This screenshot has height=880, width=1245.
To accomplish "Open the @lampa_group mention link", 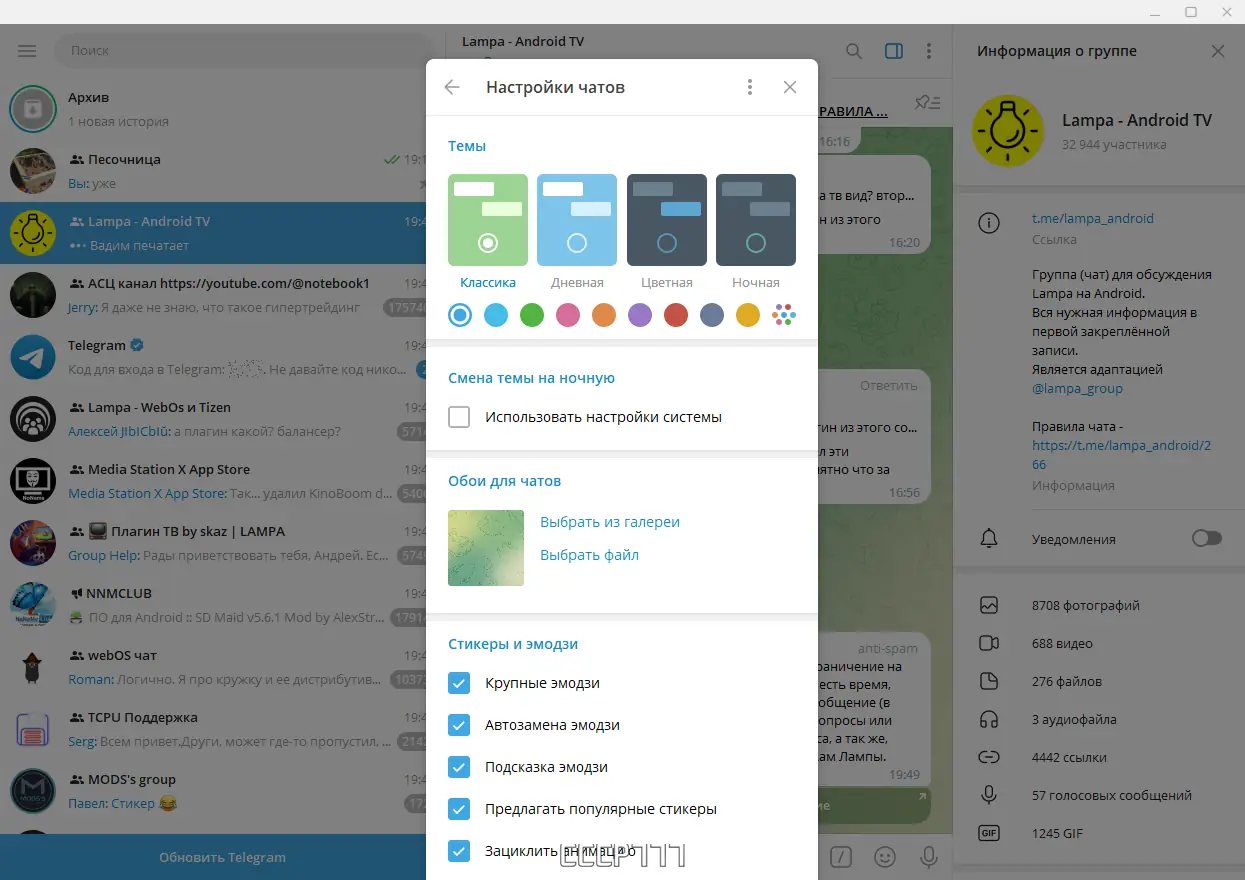I will pos(1077,388).
